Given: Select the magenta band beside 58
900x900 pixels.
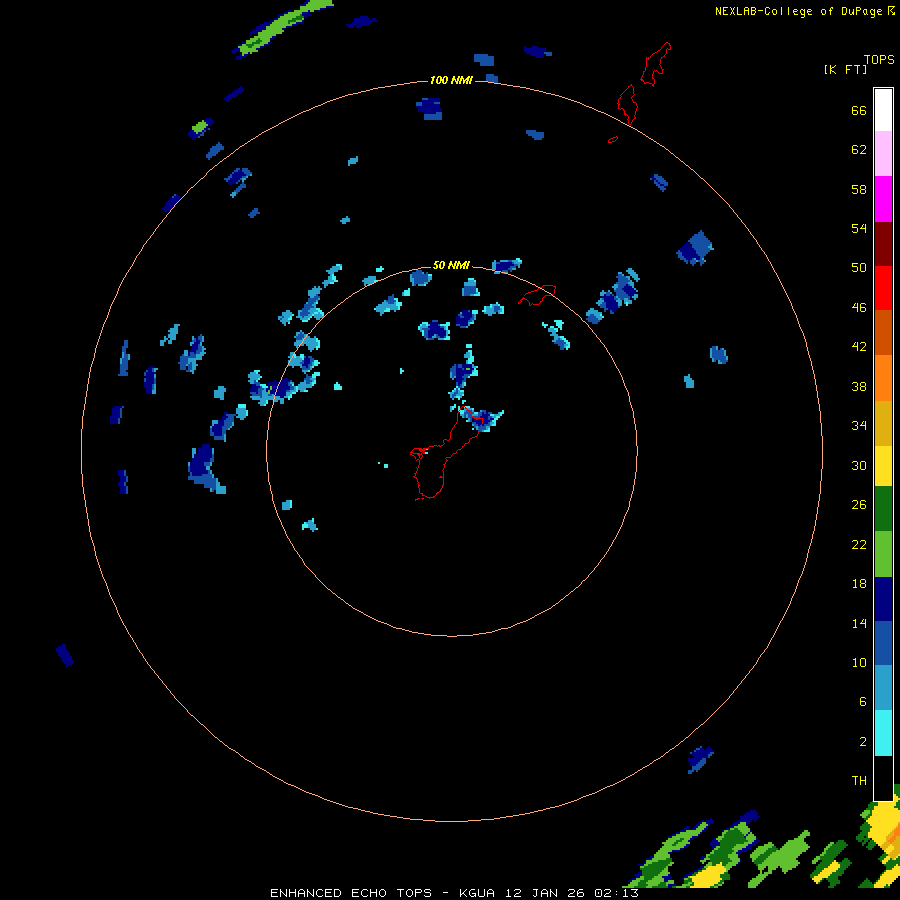Looking at the screenshot, I should pyautogui.click(x=883, y=199).
